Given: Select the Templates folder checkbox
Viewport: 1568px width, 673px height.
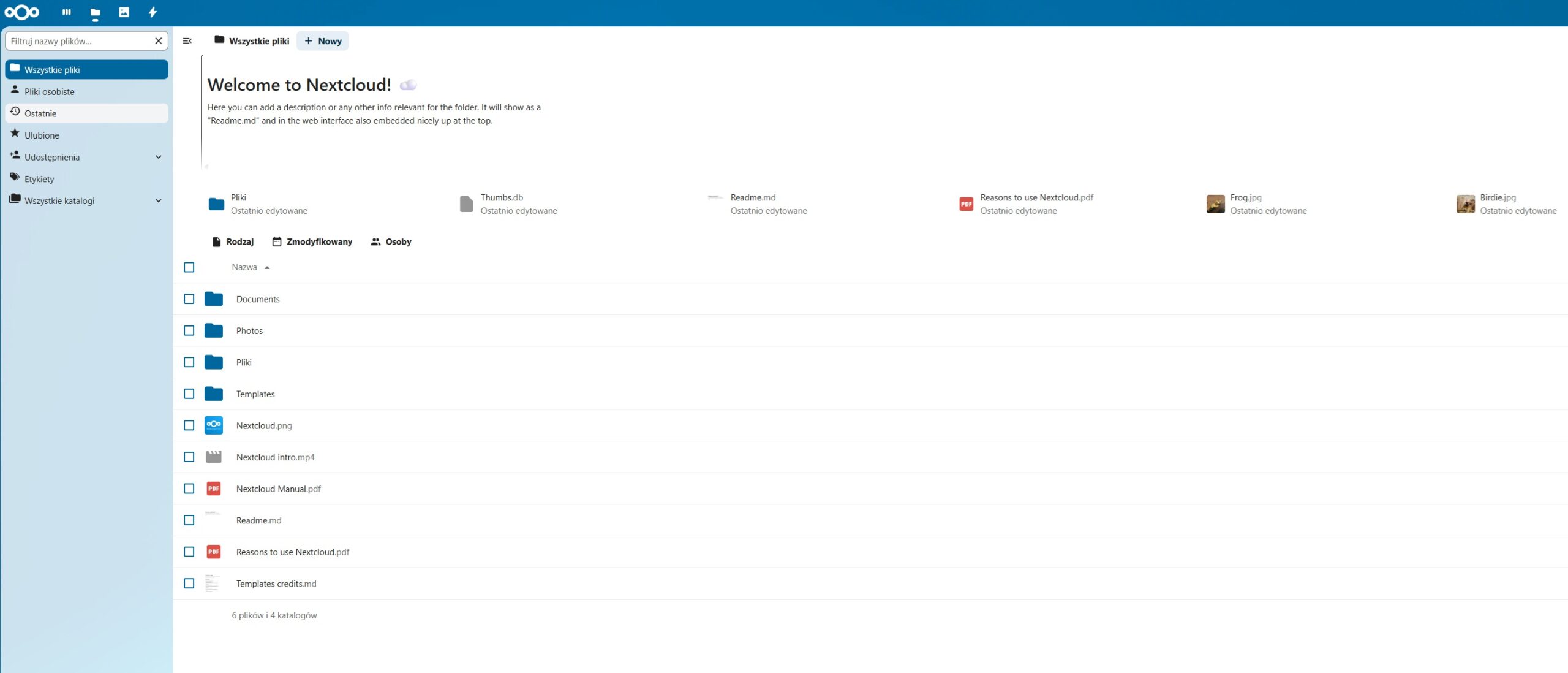Looking at the screenshot, I should [x=189, y=394].
